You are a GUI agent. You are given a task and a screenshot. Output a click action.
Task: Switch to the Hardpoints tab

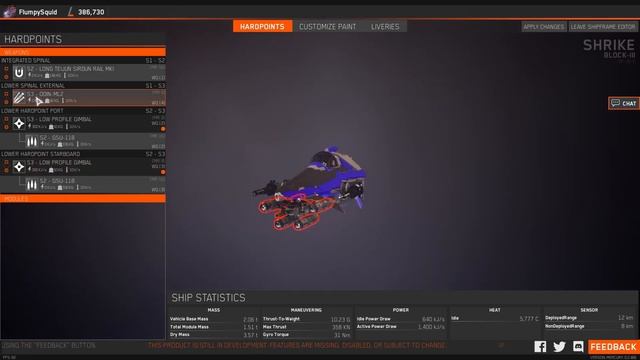pyautogui.click(x=262, y=27)
